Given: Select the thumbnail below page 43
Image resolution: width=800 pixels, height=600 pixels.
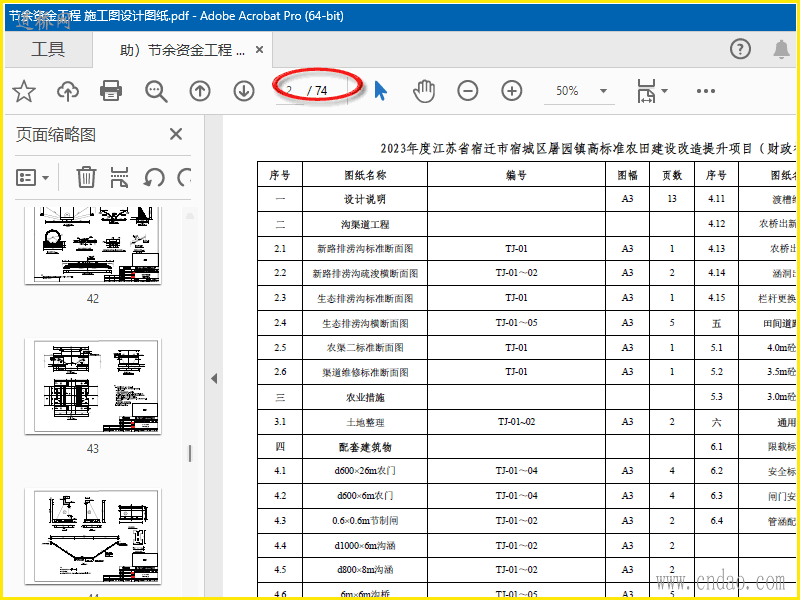Looking at the screenshot, I should click(x=93, y=536).
